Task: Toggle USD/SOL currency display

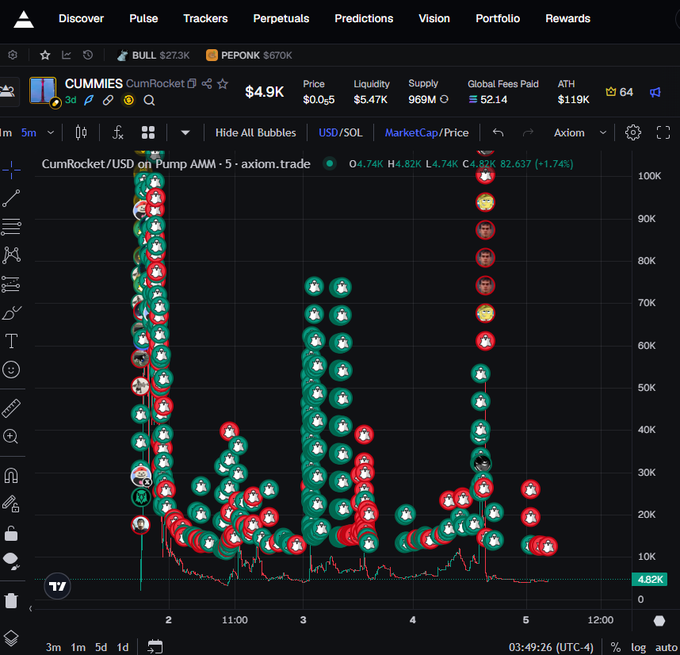Action: [x=340, y=133]
